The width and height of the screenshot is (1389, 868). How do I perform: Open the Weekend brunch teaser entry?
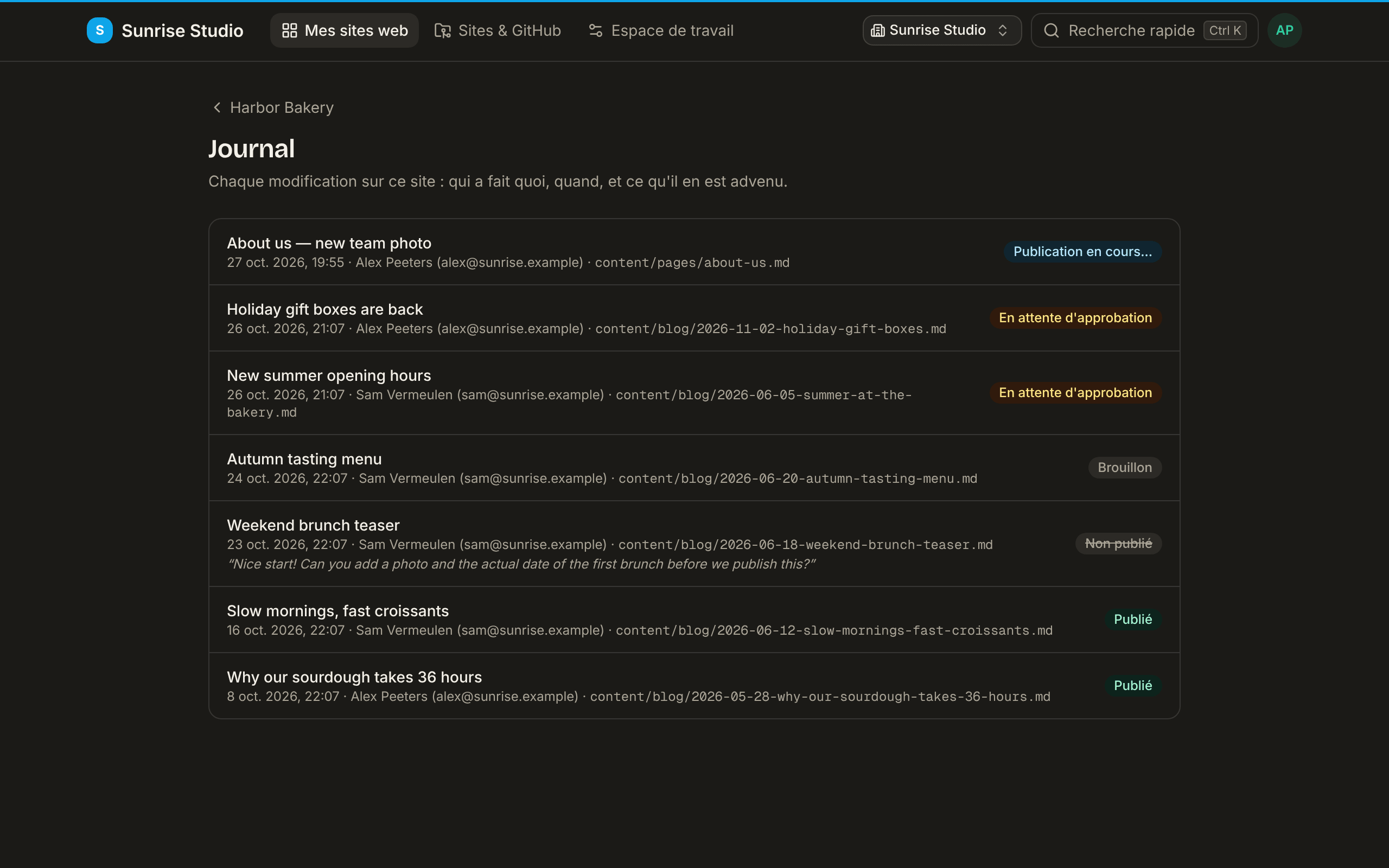click(x=694, y=544)
